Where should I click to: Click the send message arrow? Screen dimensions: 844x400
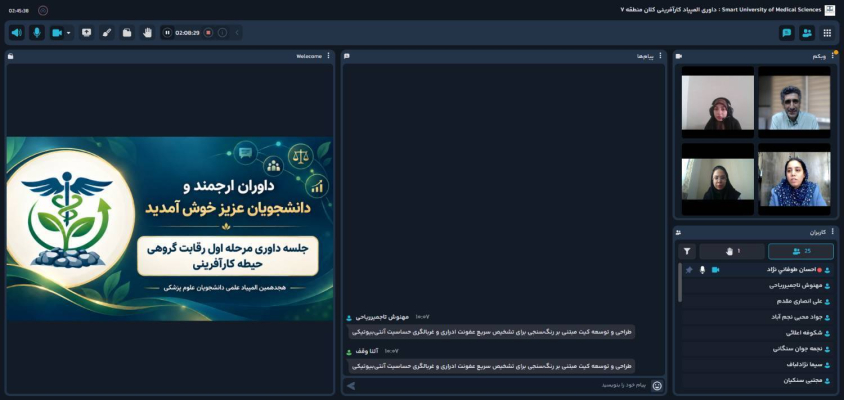[x=351, y=385]
